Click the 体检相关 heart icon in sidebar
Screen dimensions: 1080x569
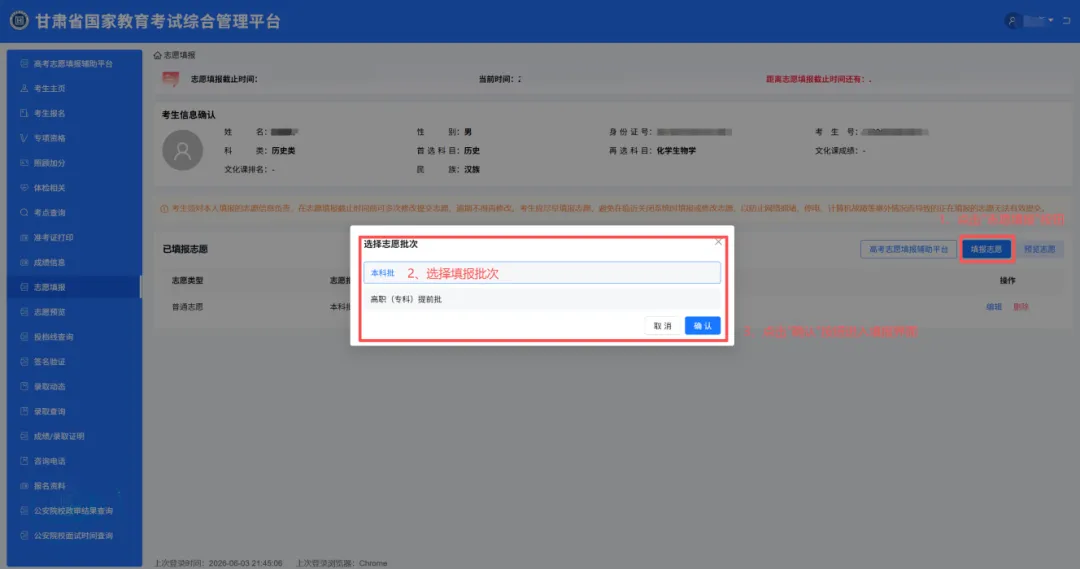pos(24,187)
